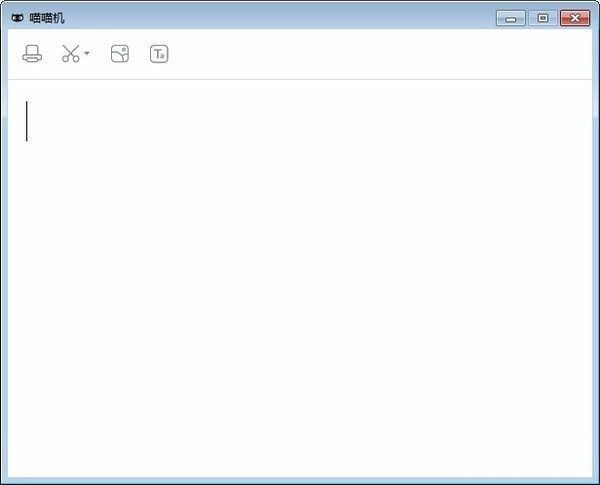Click the 喵喵机 cat logo in title bar
Screen dimensions: 600x485
(x=17, y=18)
